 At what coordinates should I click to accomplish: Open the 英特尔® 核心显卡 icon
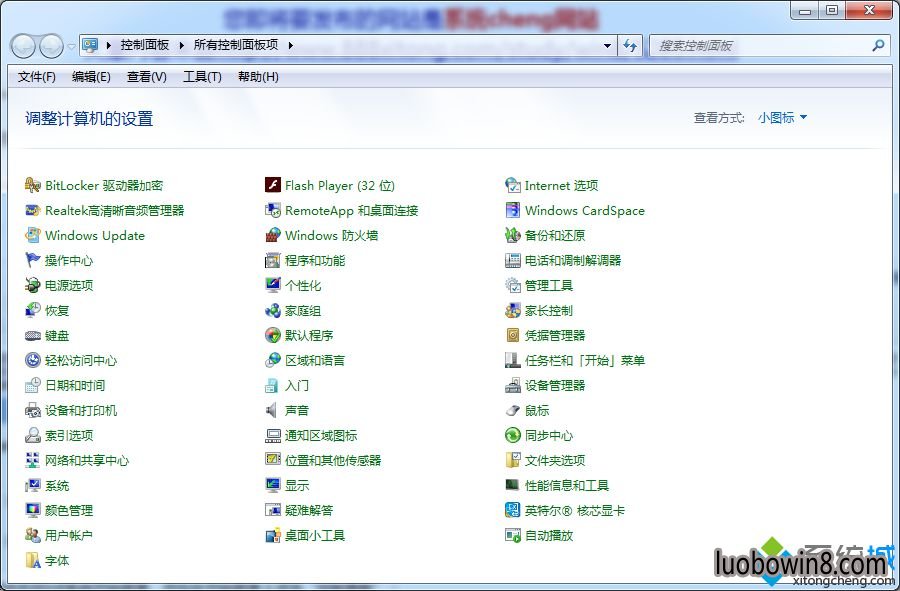point(513,510)
